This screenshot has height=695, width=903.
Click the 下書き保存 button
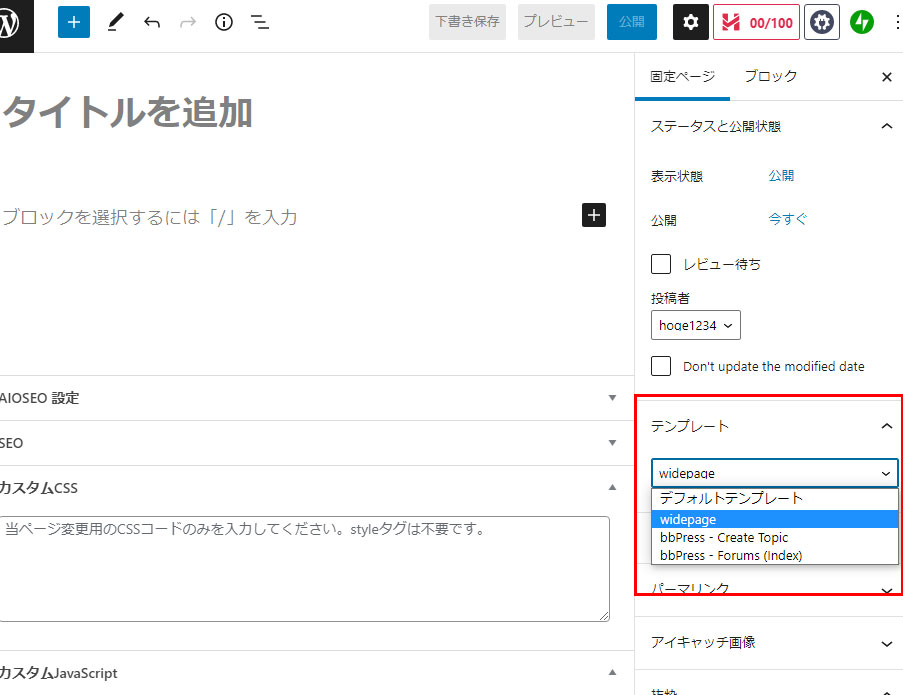pos(467,22)
